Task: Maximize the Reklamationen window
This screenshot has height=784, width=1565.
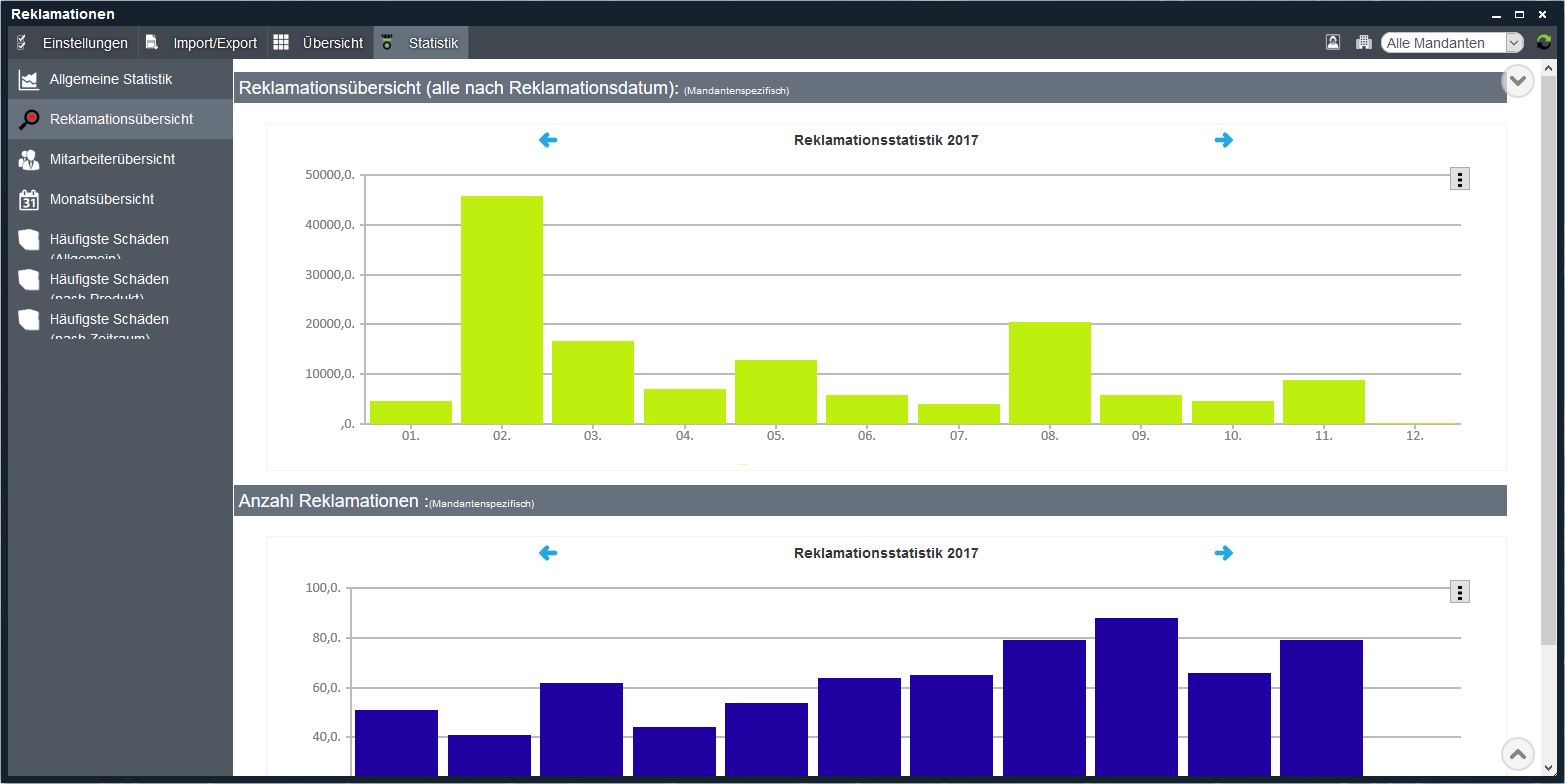Action: tap(1519, 14)
